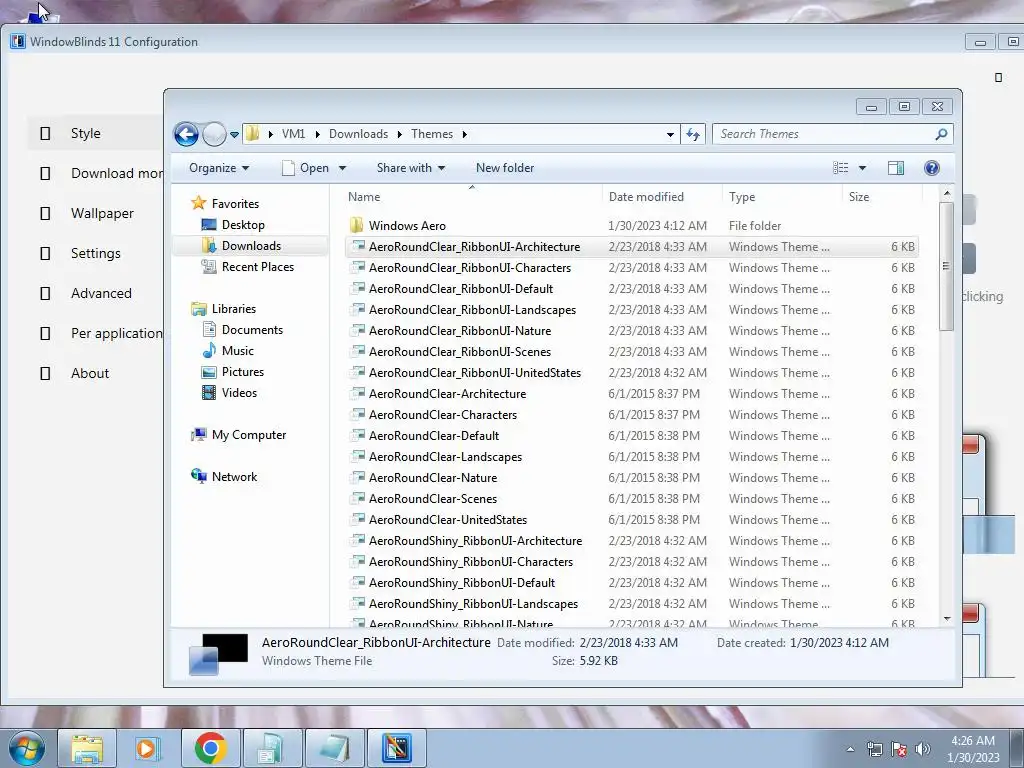Viewport: 1024px width, 768px height.
Task: Open the Organize menu
Action: point(219,168)
